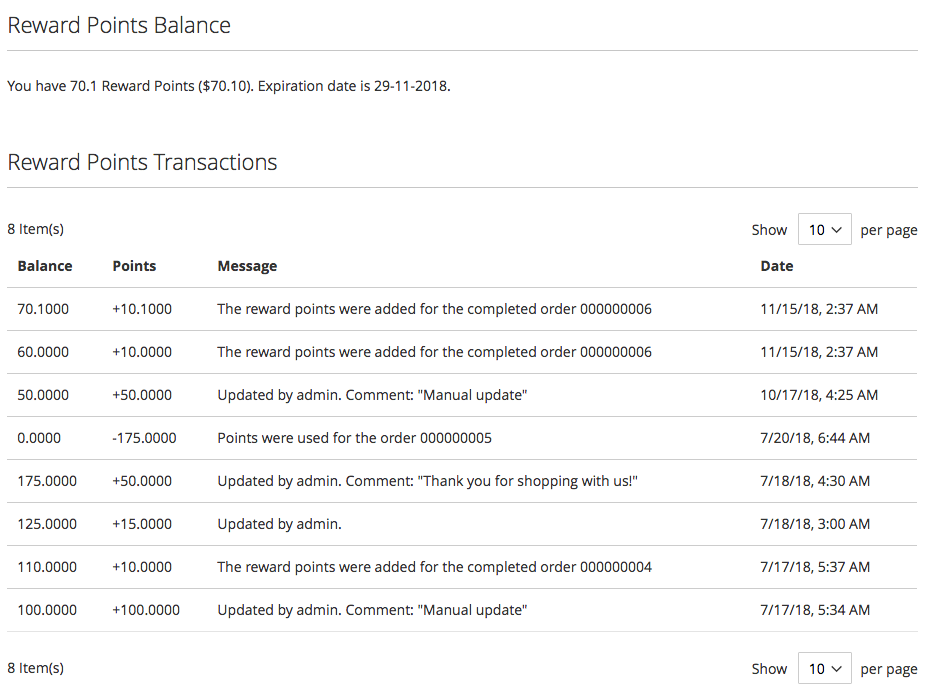Click the Balance column header

tap(45, 266)
